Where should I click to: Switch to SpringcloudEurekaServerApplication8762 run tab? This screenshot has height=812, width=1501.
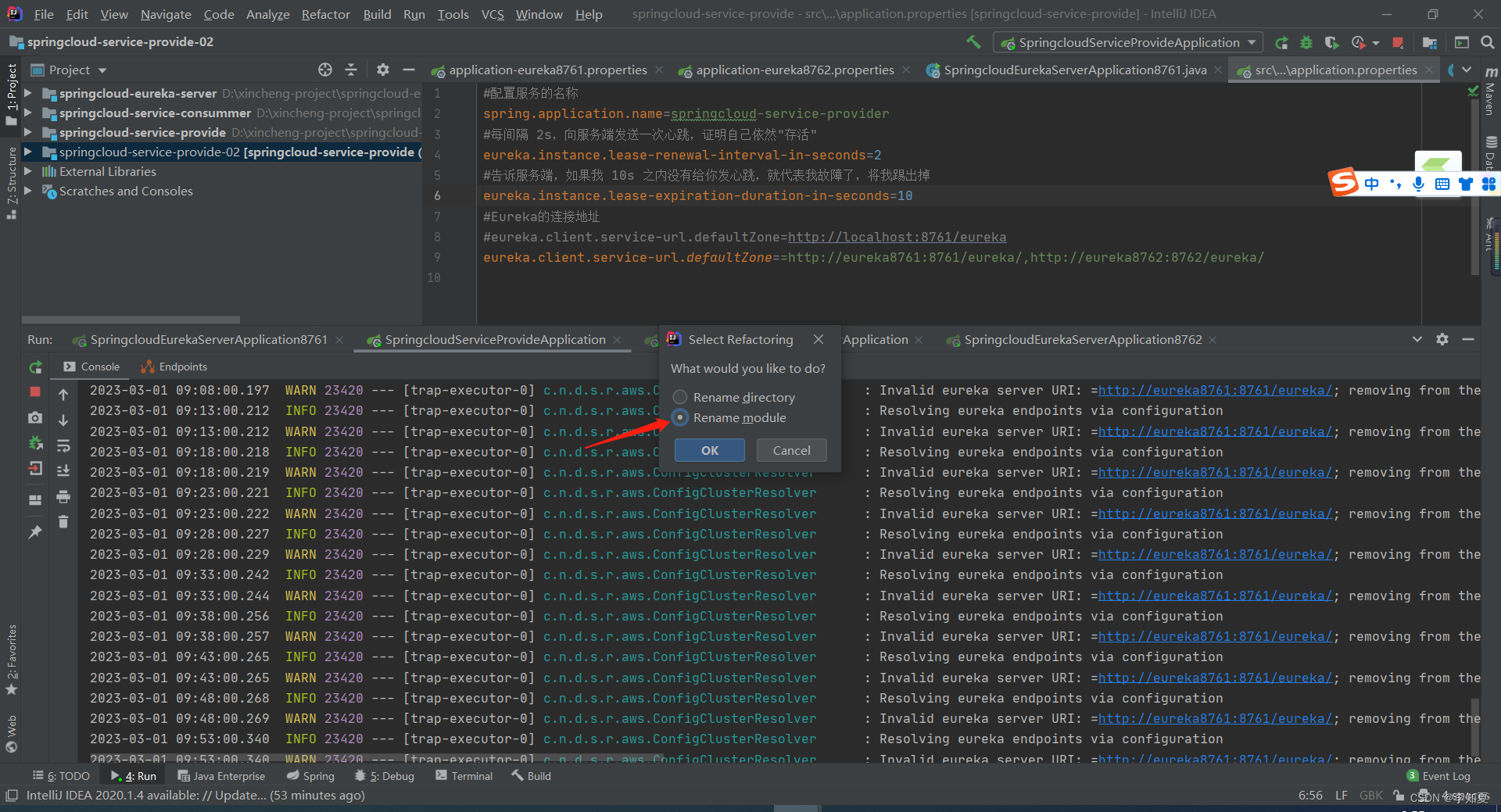[1082, 339]
